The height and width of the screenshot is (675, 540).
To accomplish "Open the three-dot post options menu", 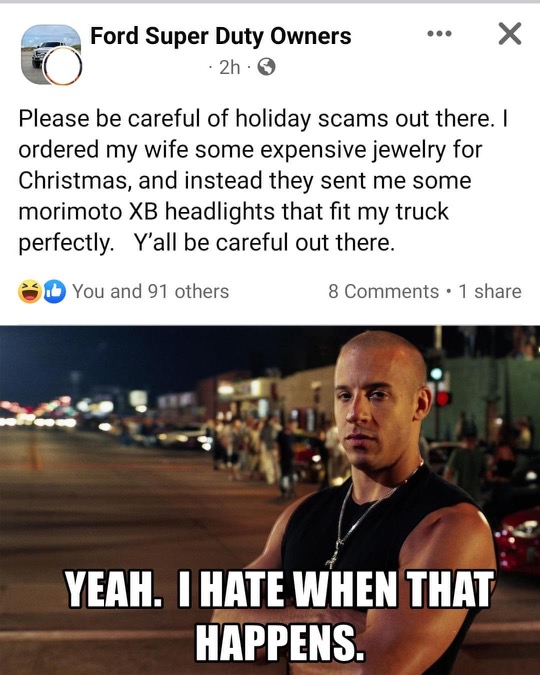I will [439, 34].
